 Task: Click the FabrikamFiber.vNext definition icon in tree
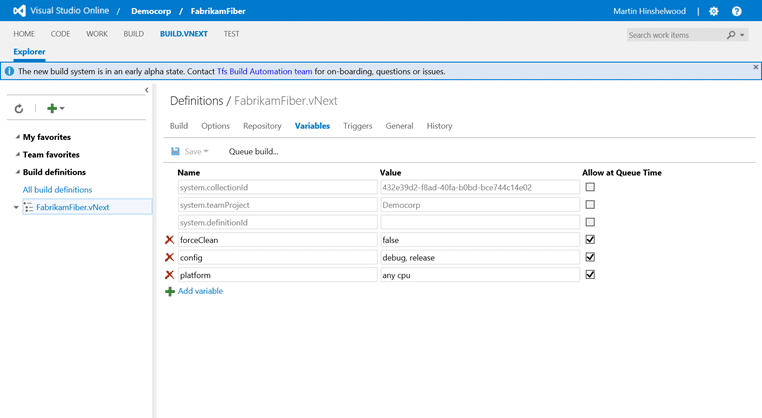click(29, 207)
